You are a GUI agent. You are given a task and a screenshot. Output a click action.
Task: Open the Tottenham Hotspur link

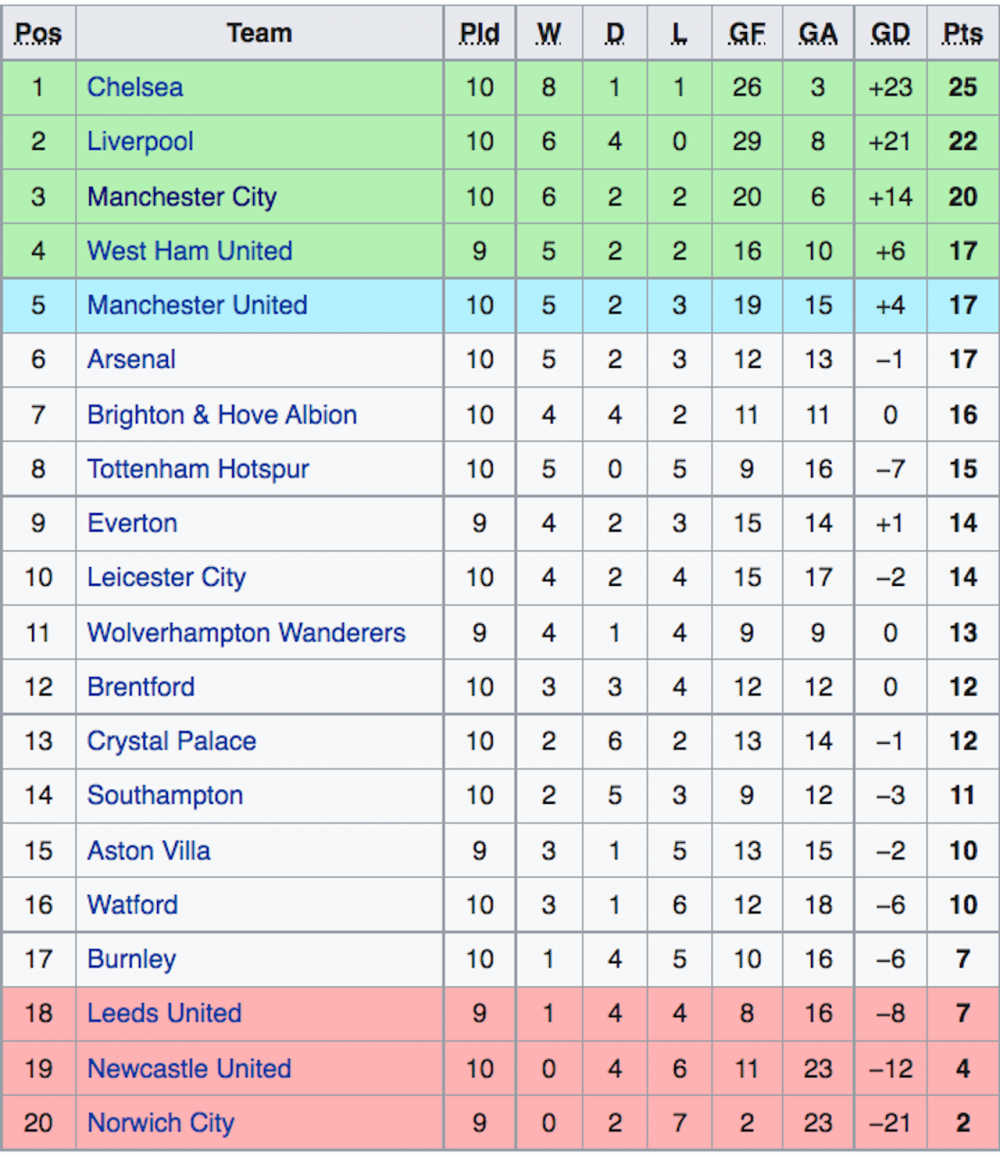tap(198, 469)
